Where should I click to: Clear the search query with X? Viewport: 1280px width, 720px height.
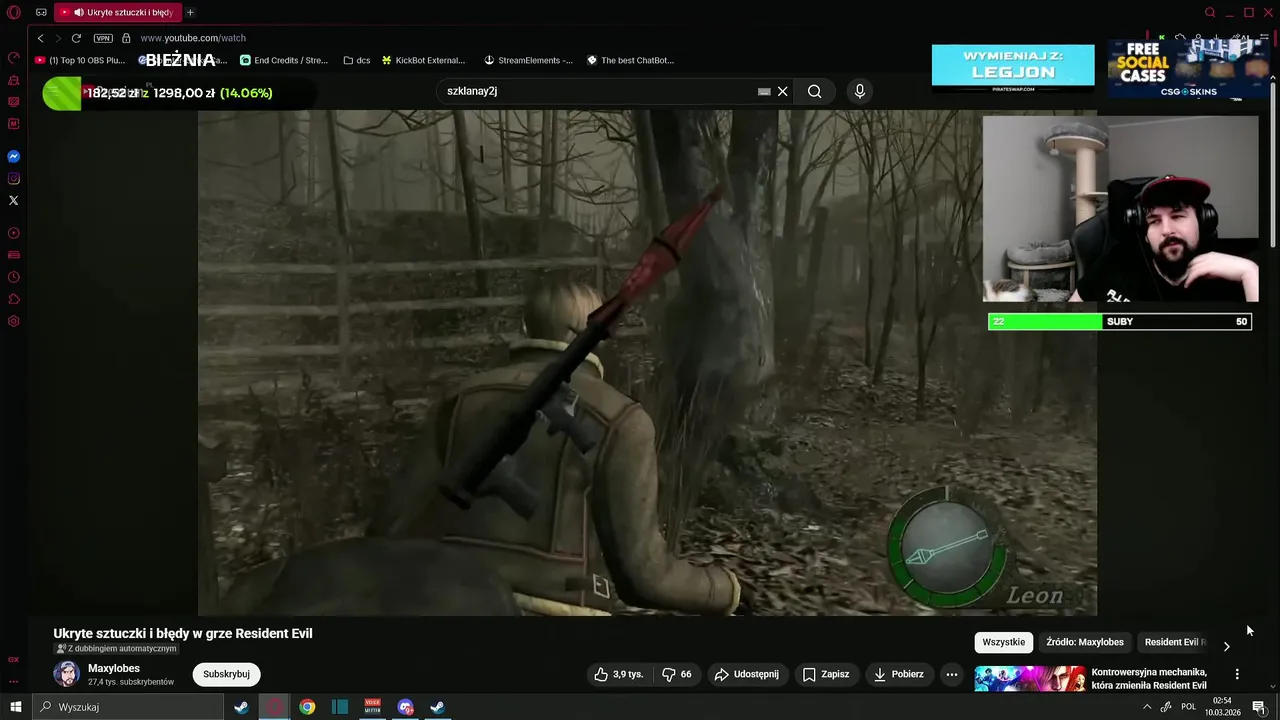pos(783,91)
